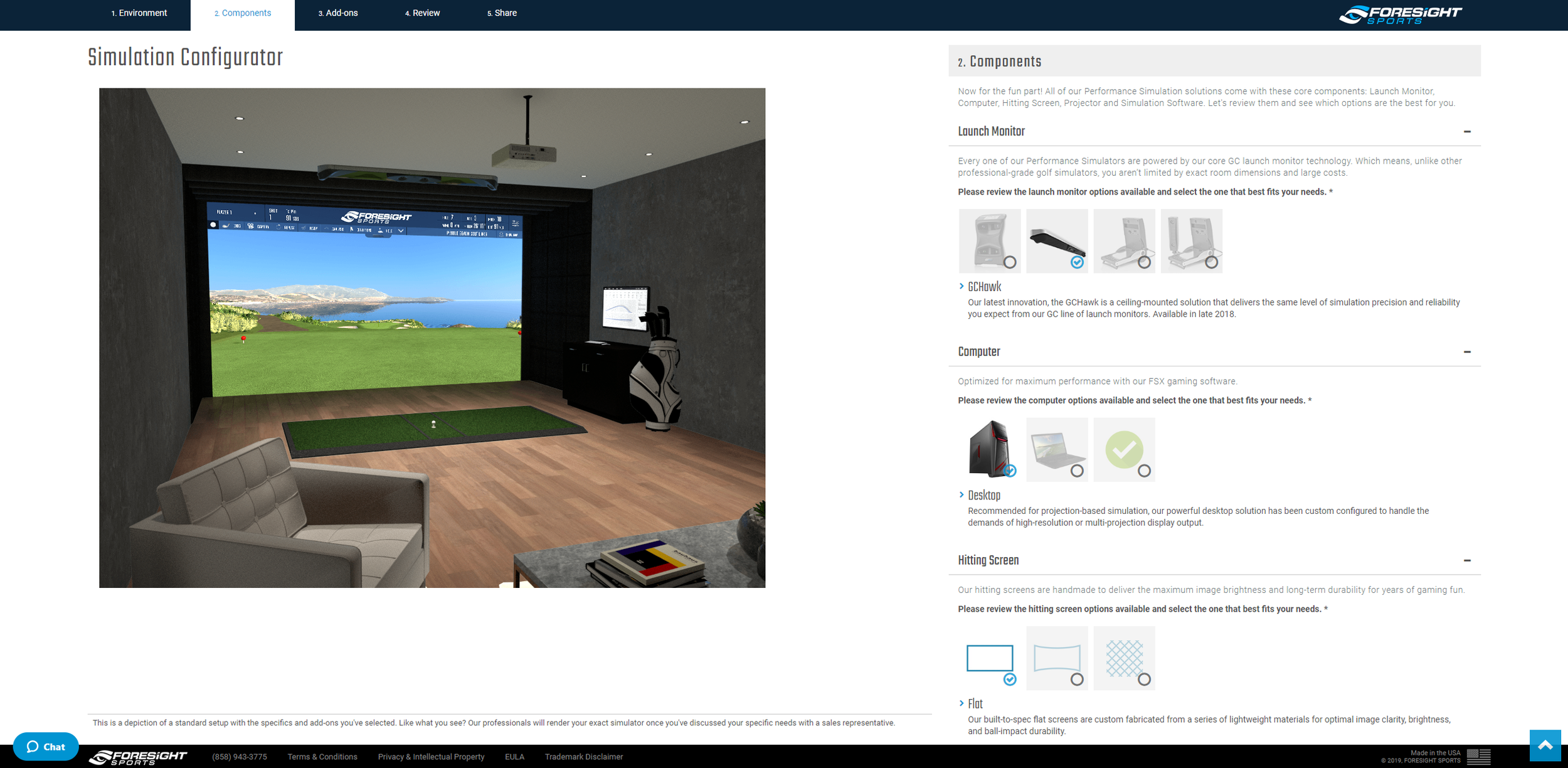Image resolution: width=1568 pixels, height=768 pixels.
Task: Toggle the radio circle on flat screen
Action: click(x=1009, y=679)
